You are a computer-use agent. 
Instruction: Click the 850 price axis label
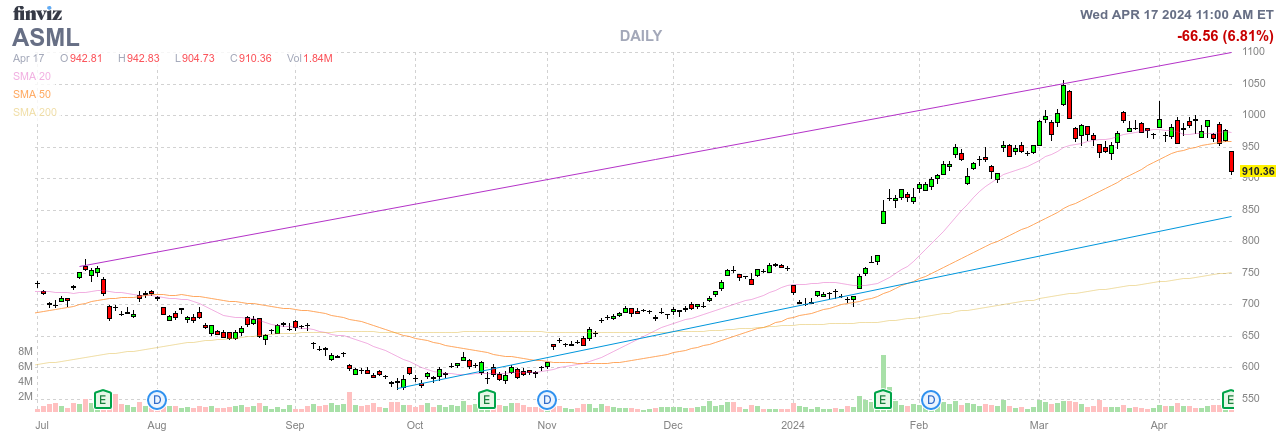tap(1252, 209)
